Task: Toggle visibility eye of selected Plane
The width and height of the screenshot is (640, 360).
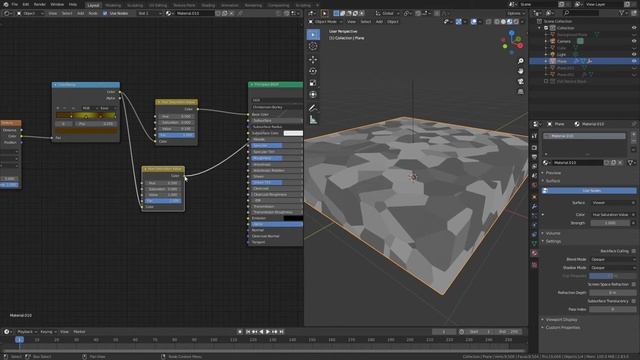Action: (634, 61)
